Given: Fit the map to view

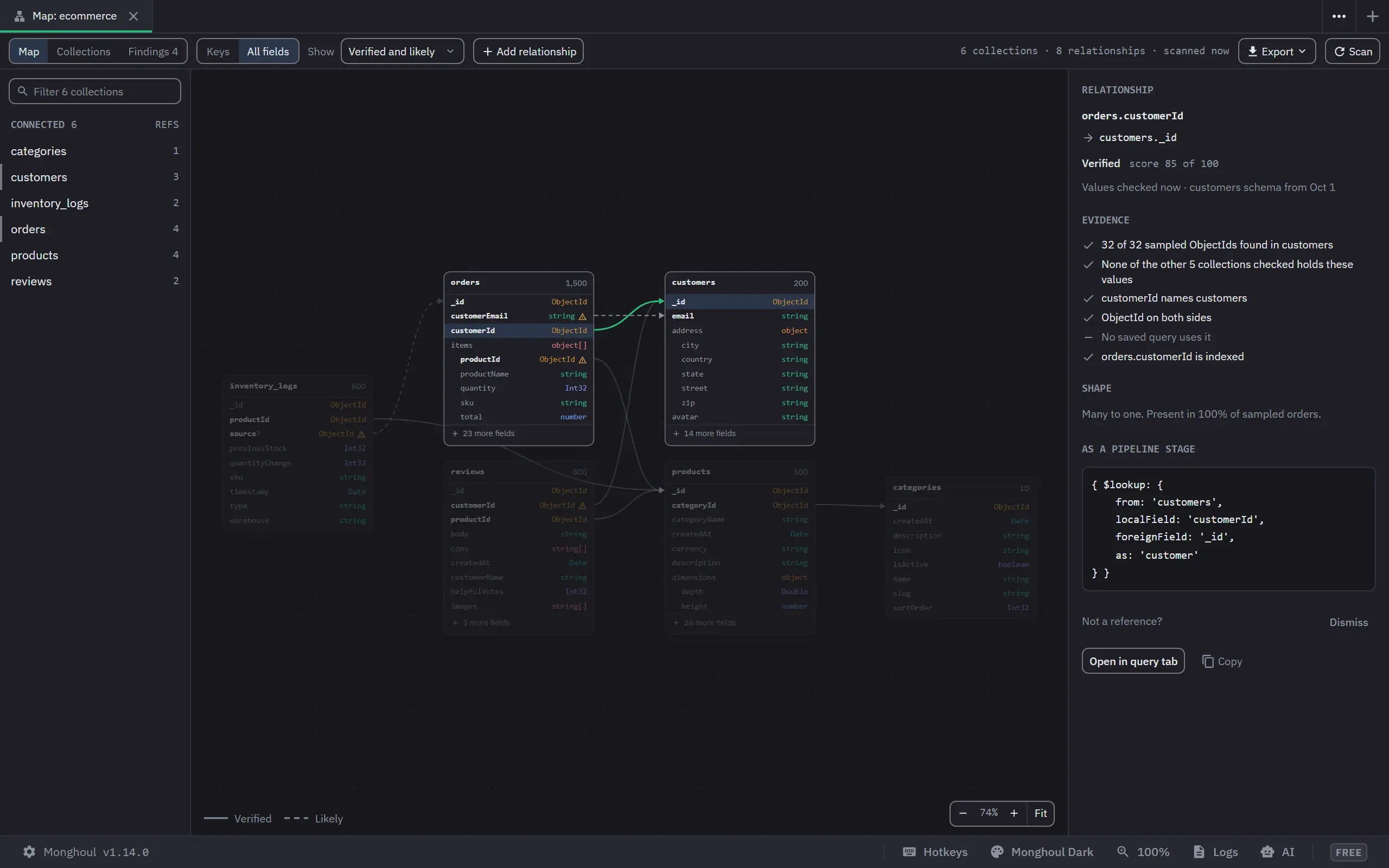Looking at the screenshot, I should pos(1040,813).
